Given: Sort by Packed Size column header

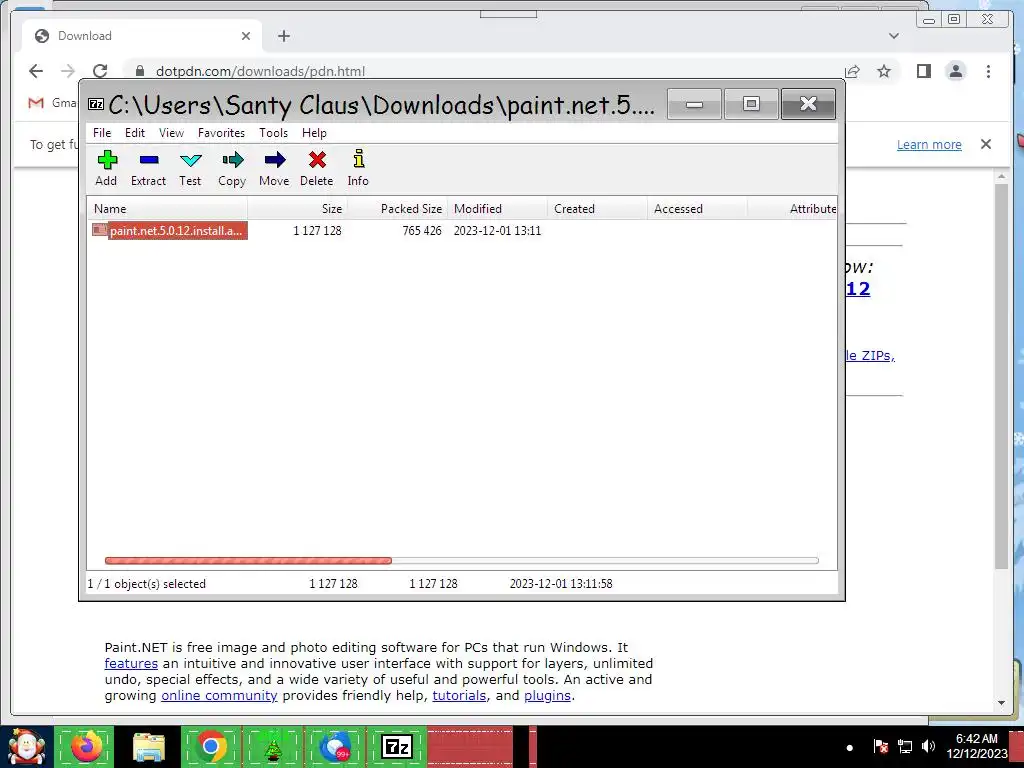Looking at the screenshot, I should coord(397,209).
